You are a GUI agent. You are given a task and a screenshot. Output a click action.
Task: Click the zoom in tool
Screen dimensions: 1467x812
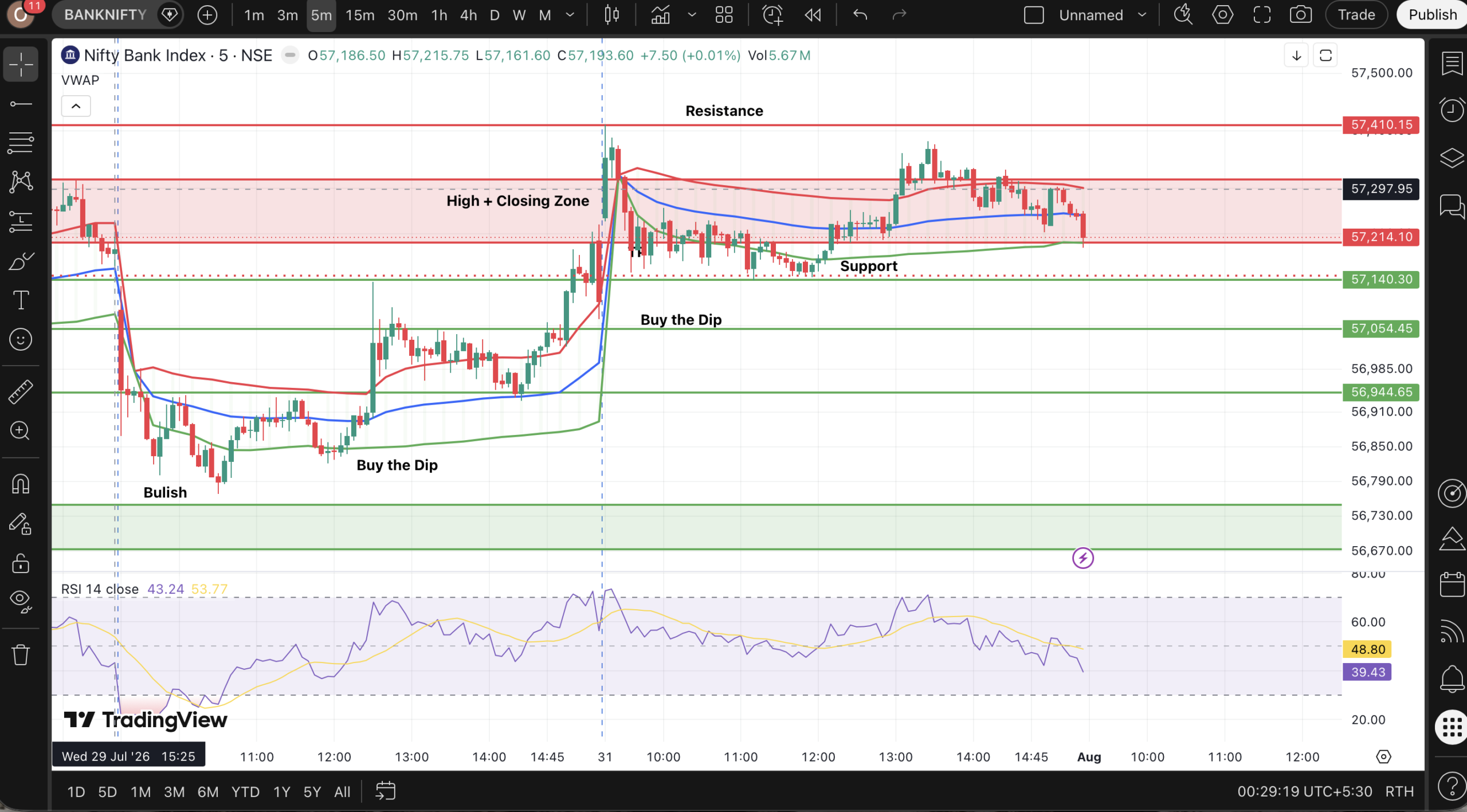point(21,430)
